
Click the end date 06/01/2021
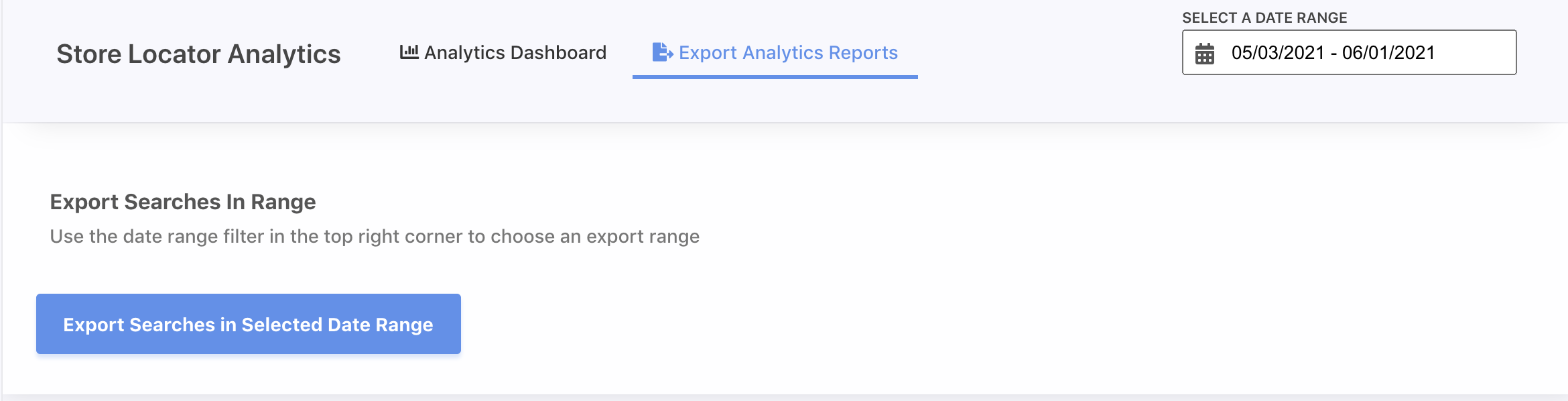point(1388,53)
